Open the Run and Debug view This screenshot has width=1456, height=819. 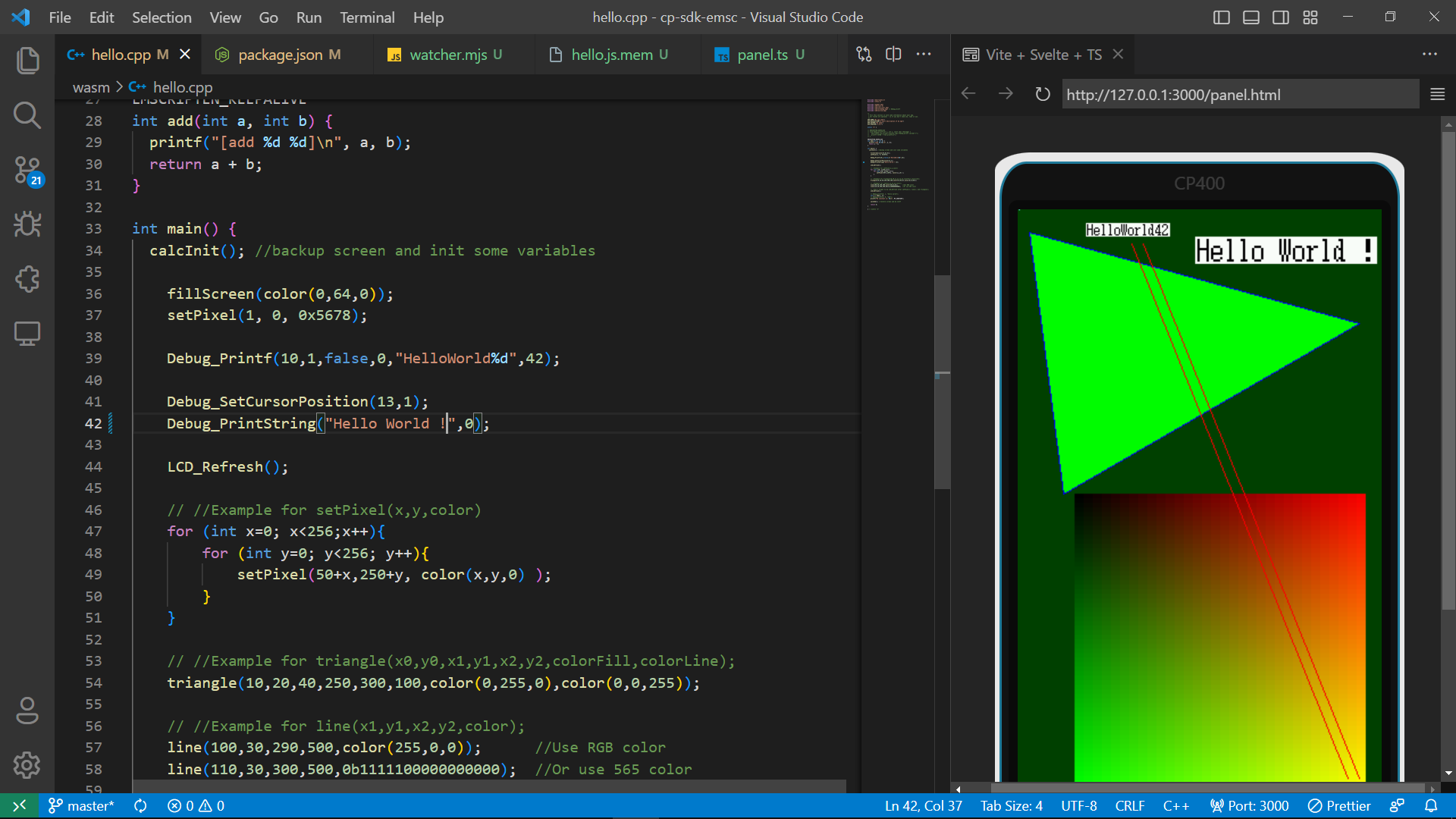[x=27, y=224]
